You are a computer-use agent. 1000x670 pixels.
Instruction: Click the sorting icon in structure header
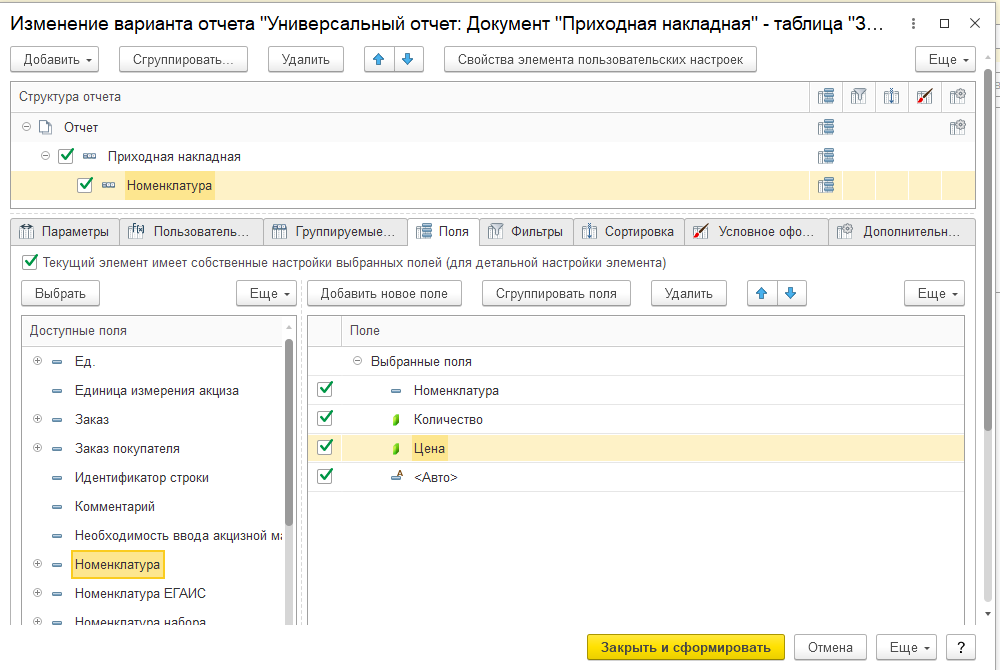(x=892, y=97)
